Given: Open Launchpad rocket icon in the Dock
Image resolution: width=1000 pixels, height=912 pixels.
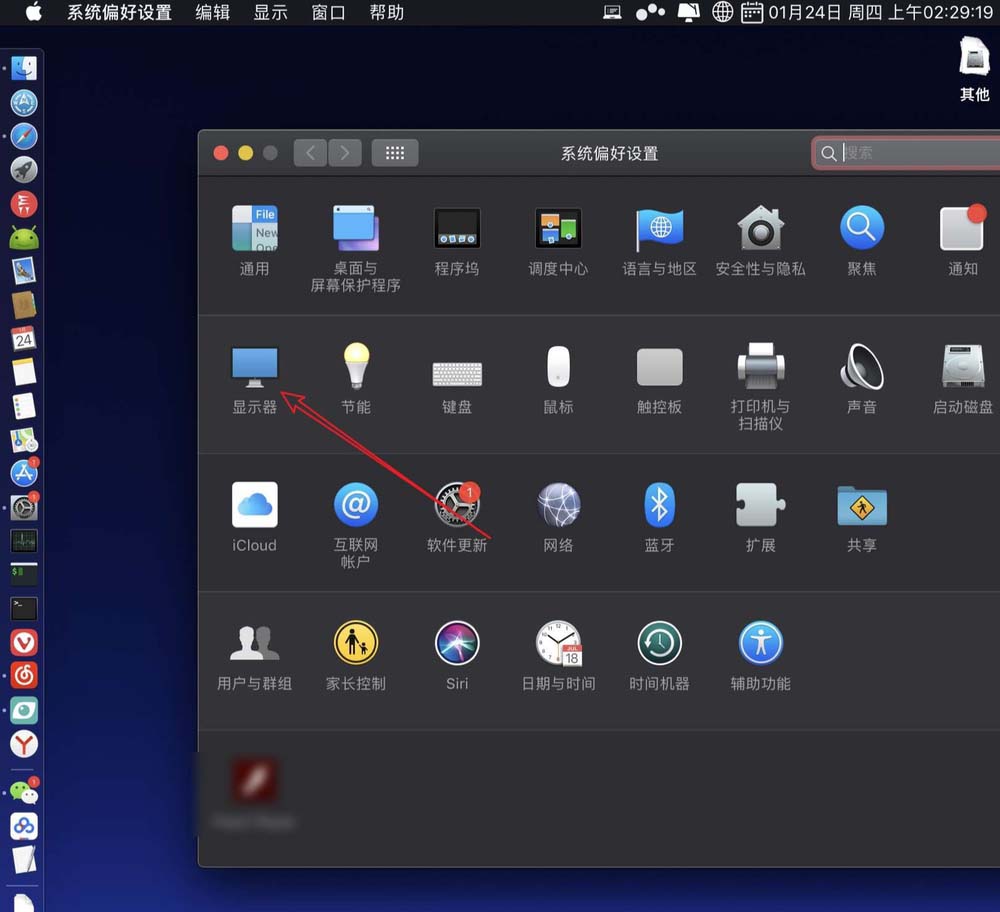Looking at the screenshot, I should point(24,170).
